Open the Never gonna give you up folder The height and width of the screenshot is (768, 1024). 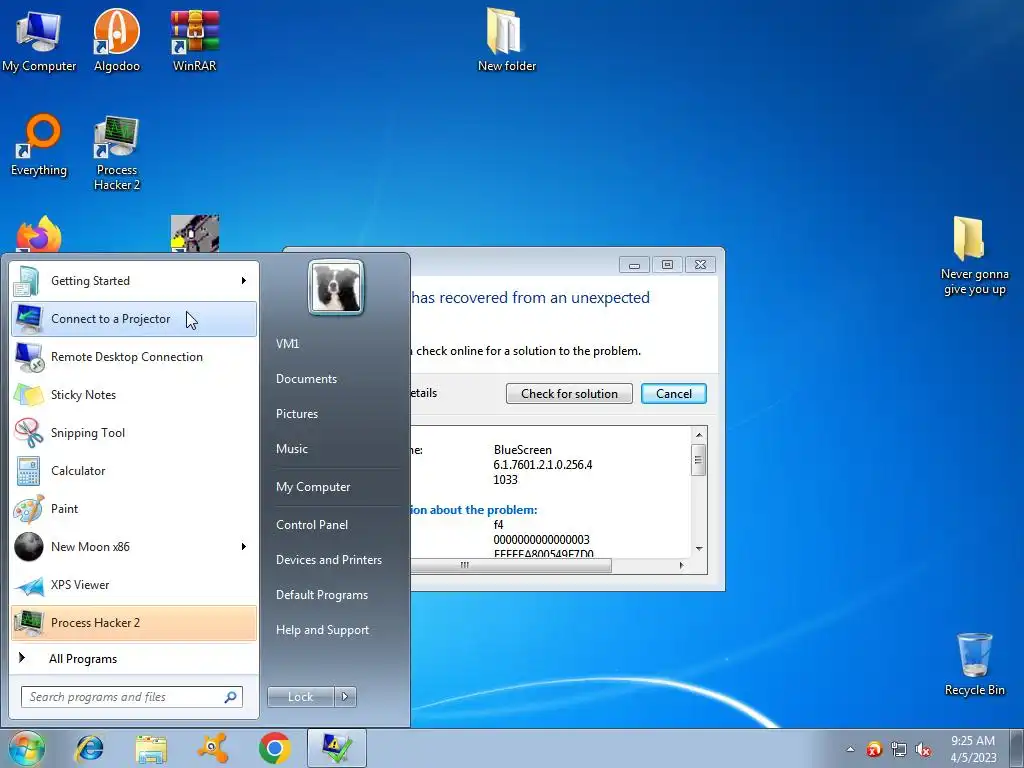[x=974, y=256]
